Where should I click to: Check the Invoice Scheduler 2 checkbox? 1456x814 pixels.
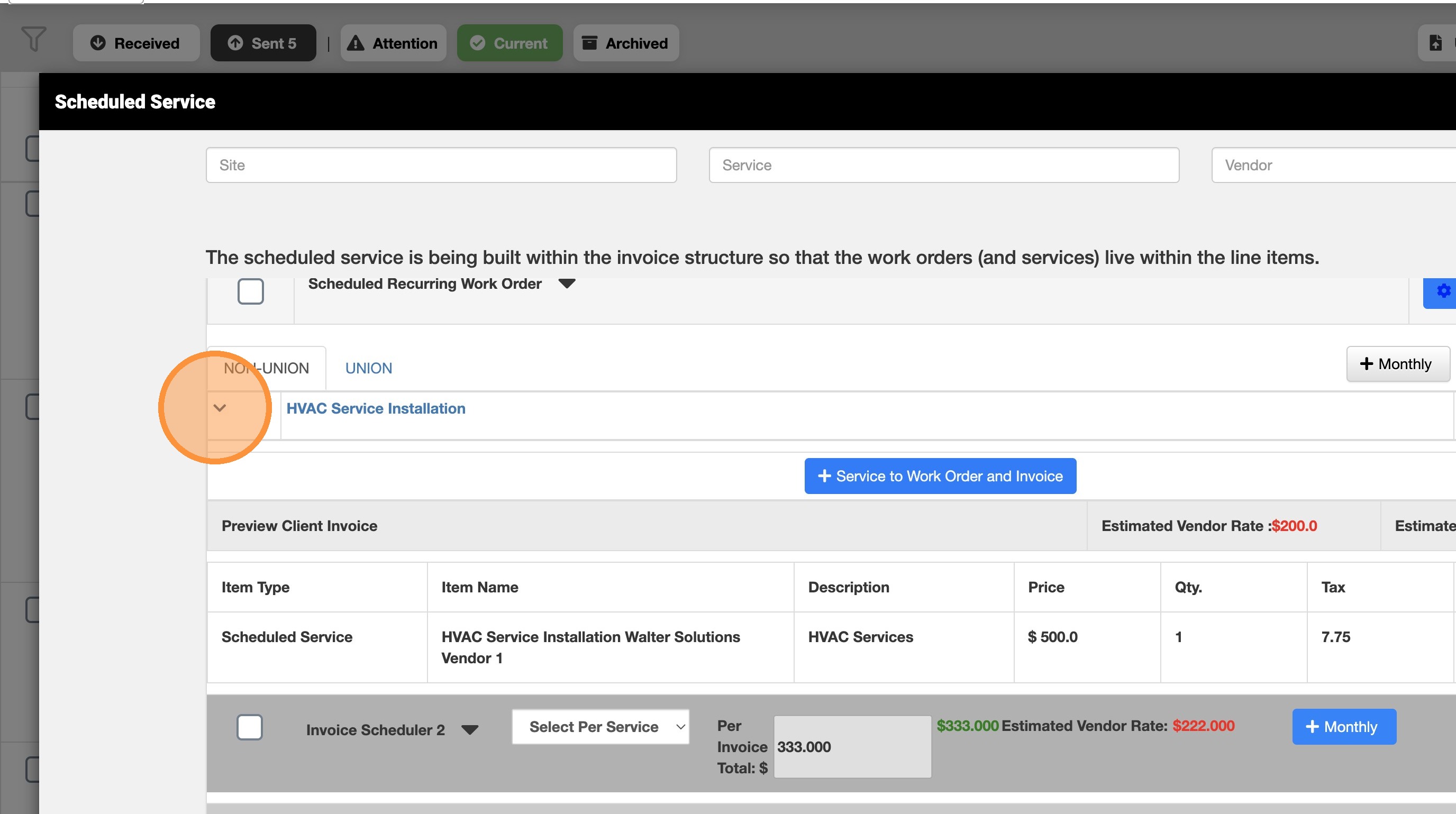249,727
